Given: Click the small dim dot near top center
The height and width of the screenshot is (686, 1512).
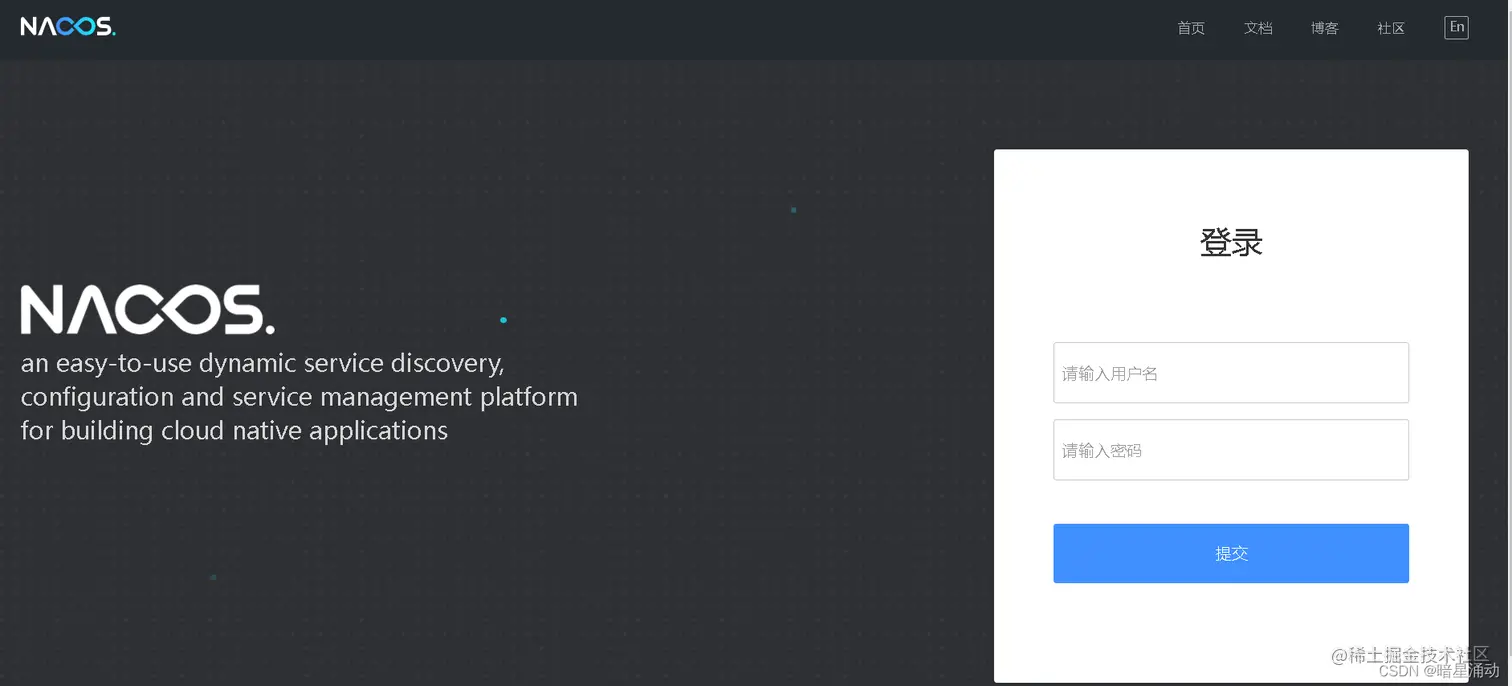Looking at the screenshot, I should coord(793,210).
